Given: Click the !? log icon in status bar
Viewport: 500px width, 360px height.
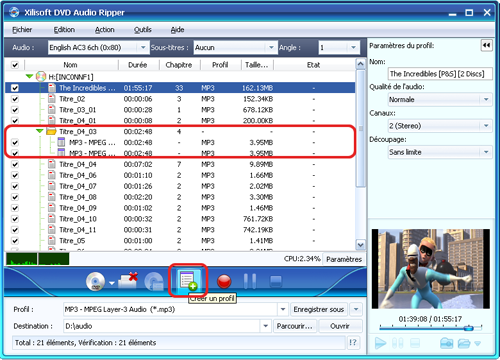Looking at the screenshot, I should 353,342.
